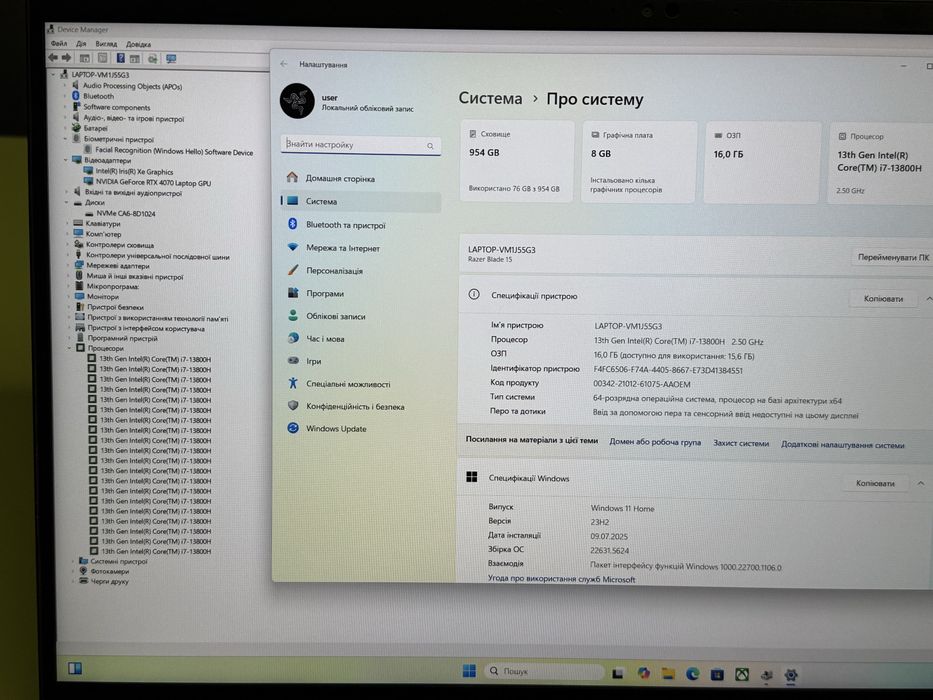
Task: Click the Forward arrow in Device Manager toolbar
Action: pyautogui.click(x=67, y=58)
